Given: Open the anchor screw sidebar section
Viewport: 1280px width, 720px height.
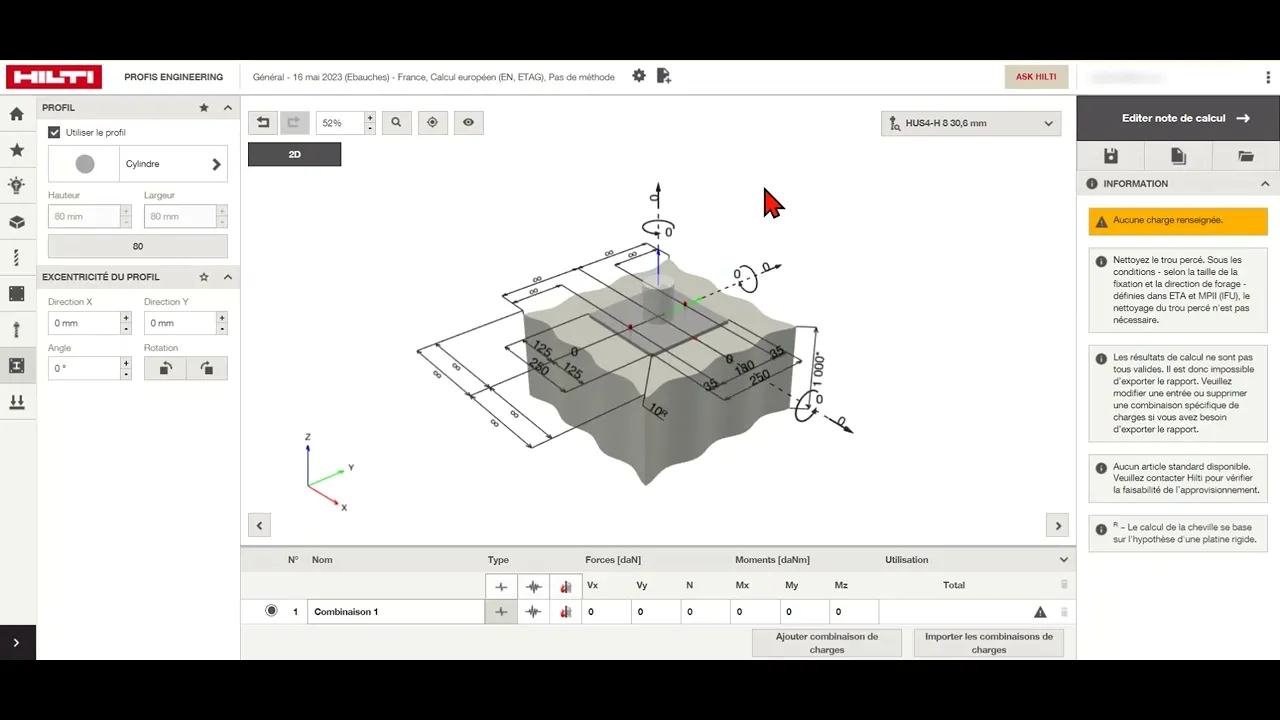Looking at the screenshot, I should (x=17, y=258).
